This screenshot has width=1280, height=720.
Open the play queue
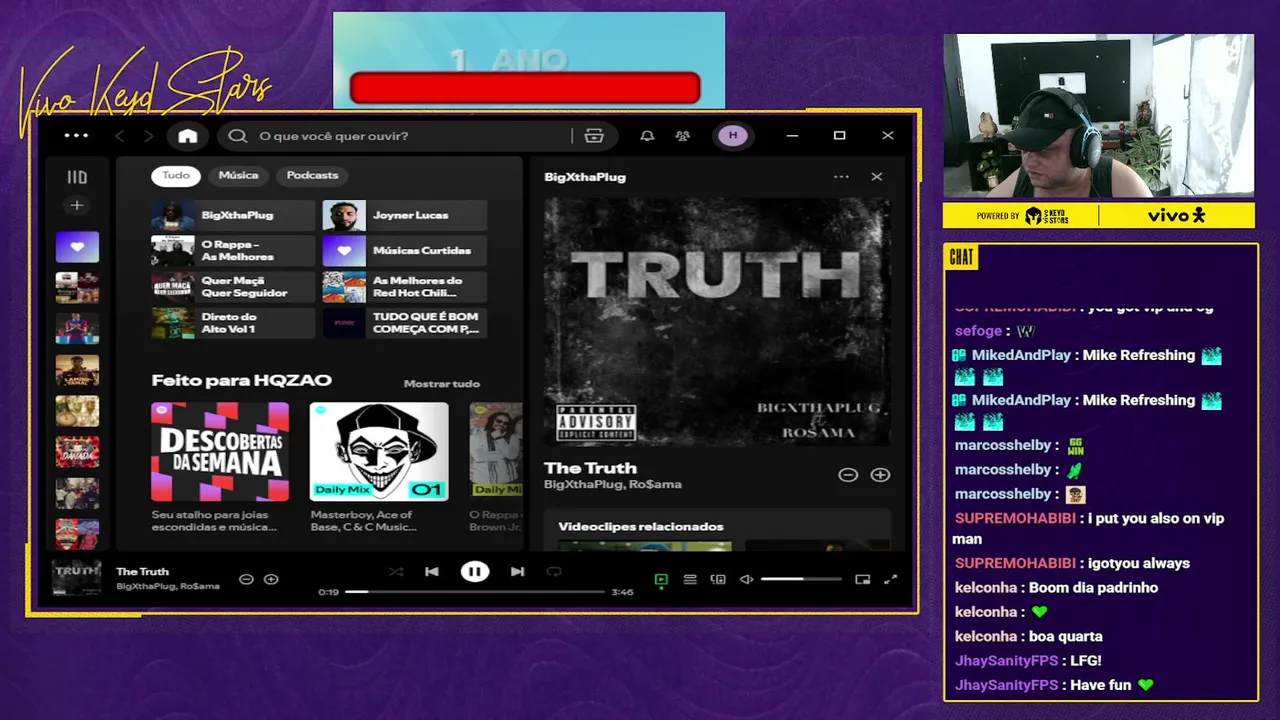tap(690, 579)
